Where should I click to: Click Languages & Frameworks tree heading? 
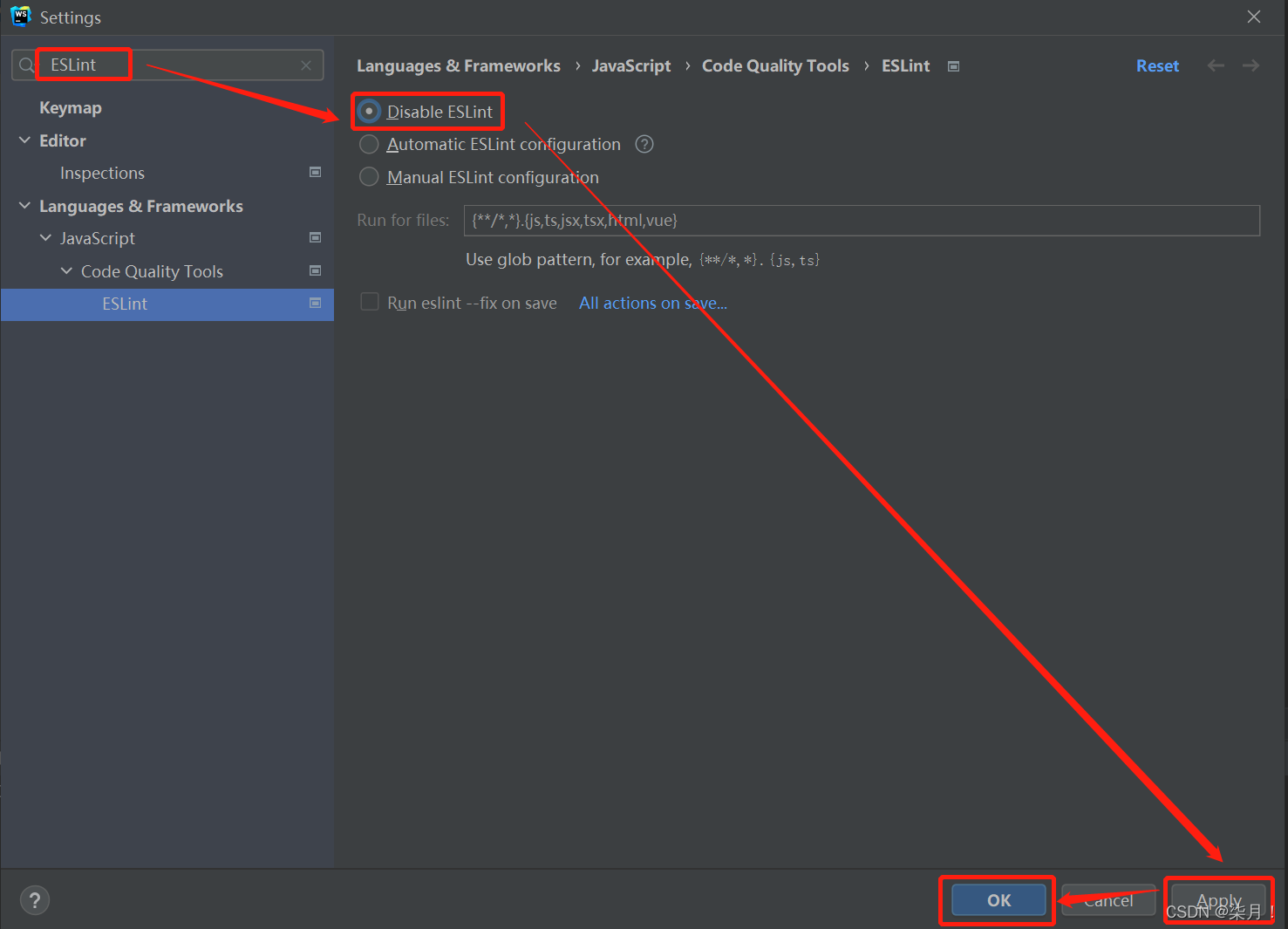[x=141, y=206]
